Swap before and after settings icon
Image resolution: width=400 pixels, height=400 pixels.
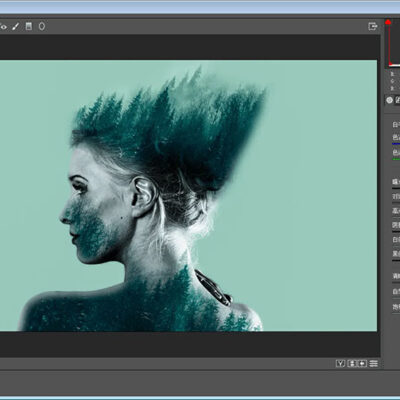click(x=352, y=364)
